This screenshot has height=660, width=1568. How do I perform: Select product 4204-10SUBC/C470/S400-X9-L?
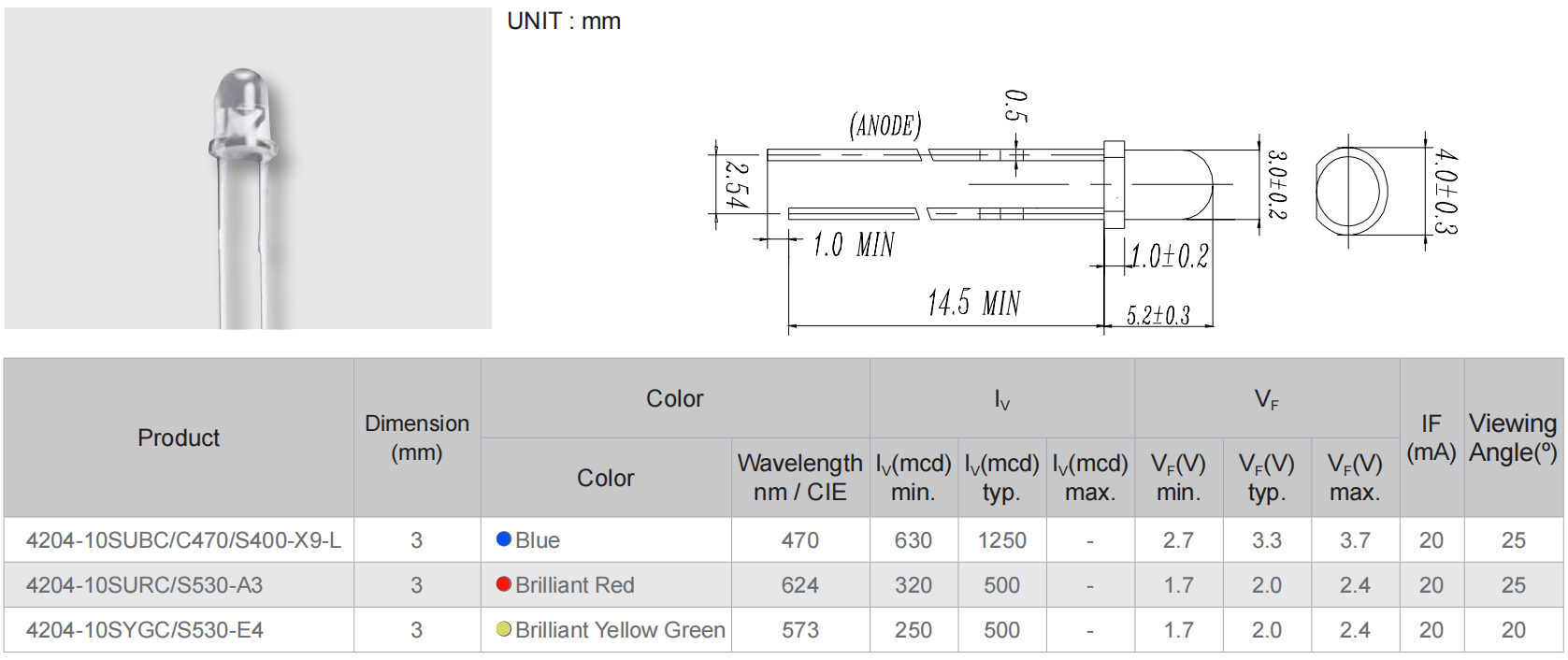pyautogui.click(x=183, y=540)
